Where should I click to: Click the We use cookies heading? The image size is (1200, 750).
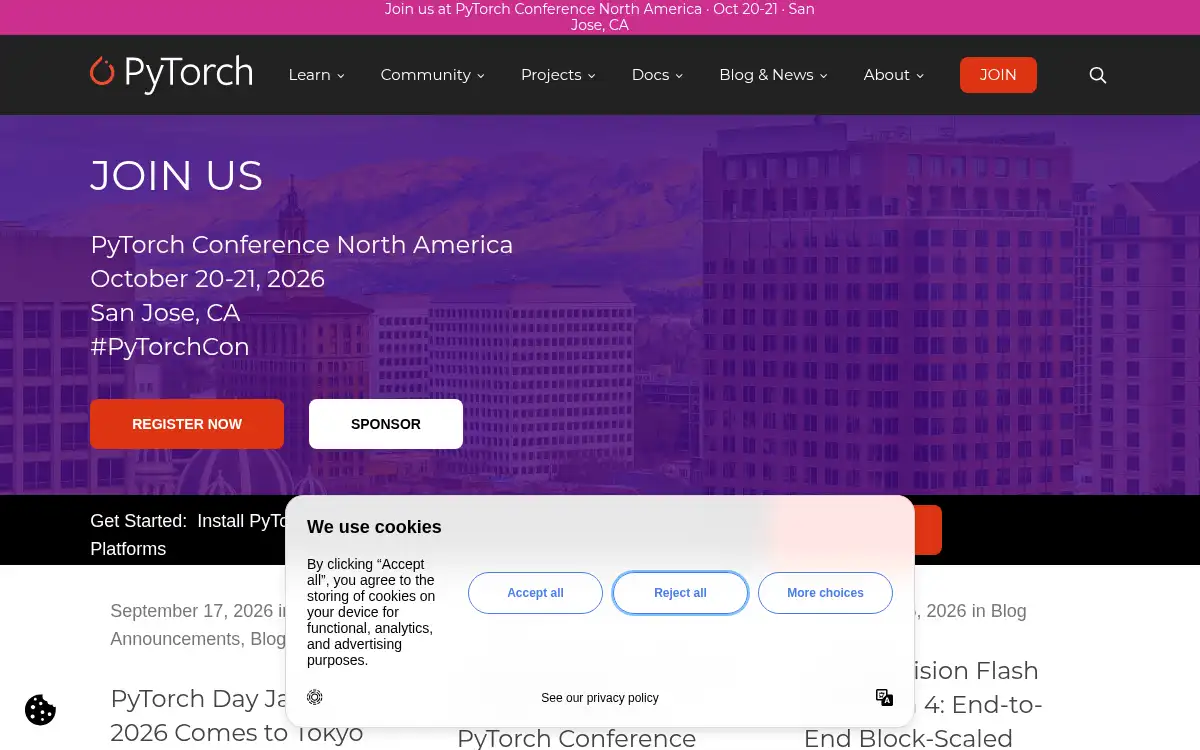374,527
